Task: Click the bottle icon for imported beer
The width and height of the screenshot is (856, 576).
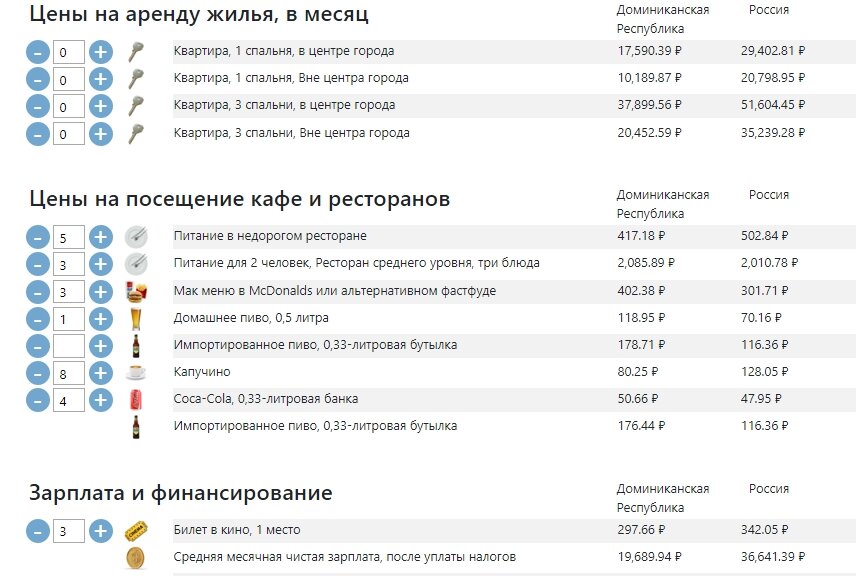Action: pos(137,347)
